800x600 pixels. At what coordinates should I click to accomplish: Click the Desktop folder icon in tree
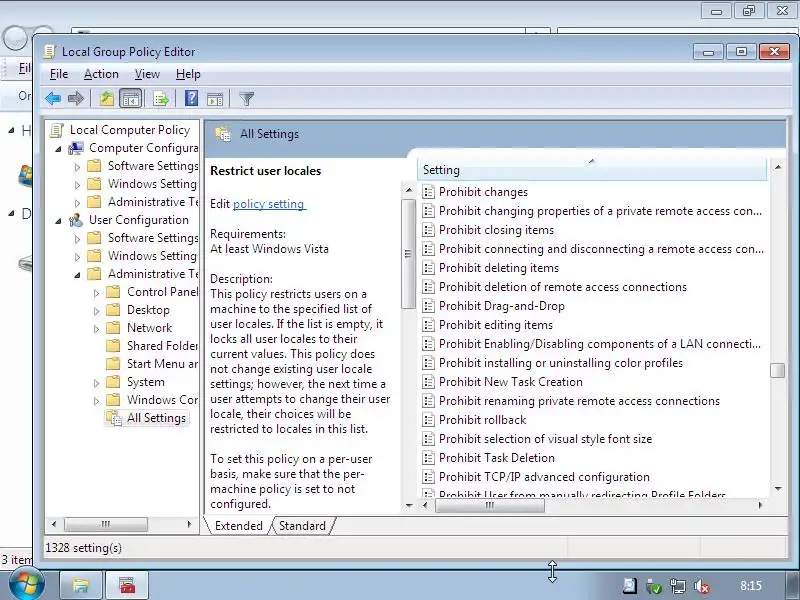(113, 310)
